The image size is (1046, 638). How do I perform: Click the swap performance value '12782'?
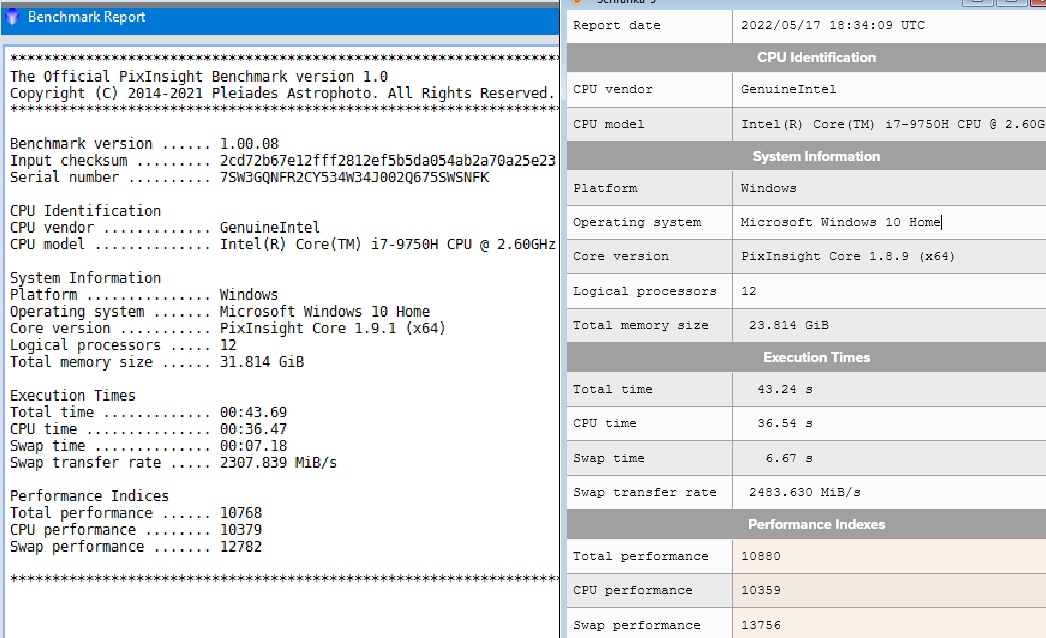coord(241,547)
